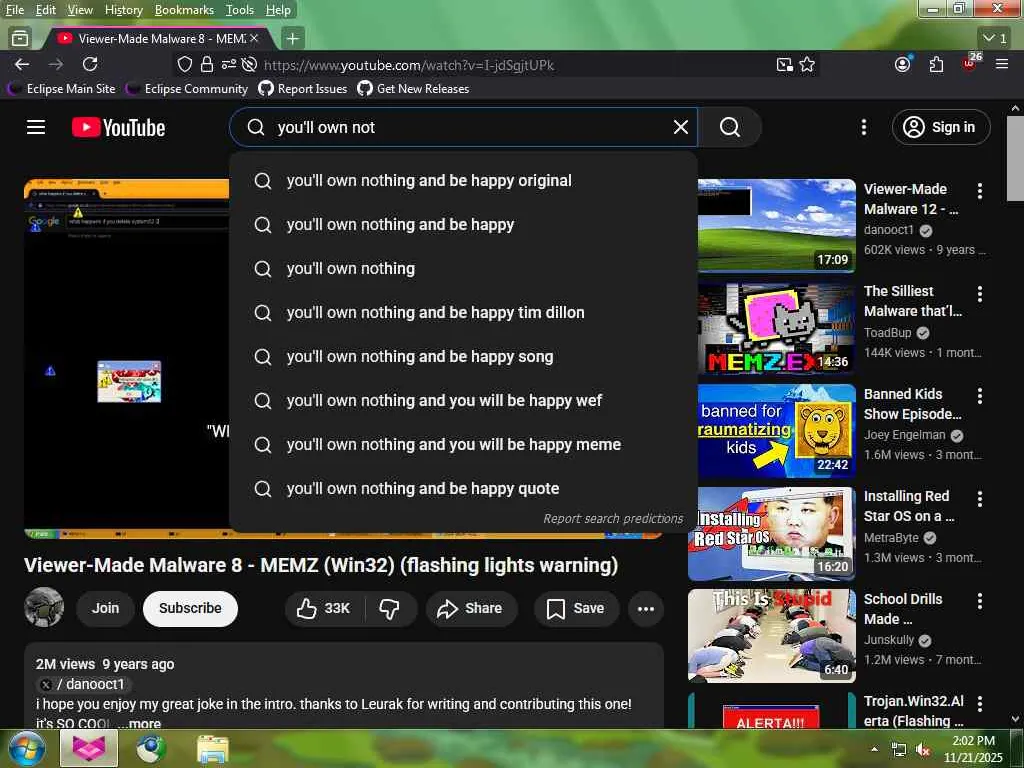1024x768 pixels.
Task: Open the browser account profile icon
Action: (903, 64)
